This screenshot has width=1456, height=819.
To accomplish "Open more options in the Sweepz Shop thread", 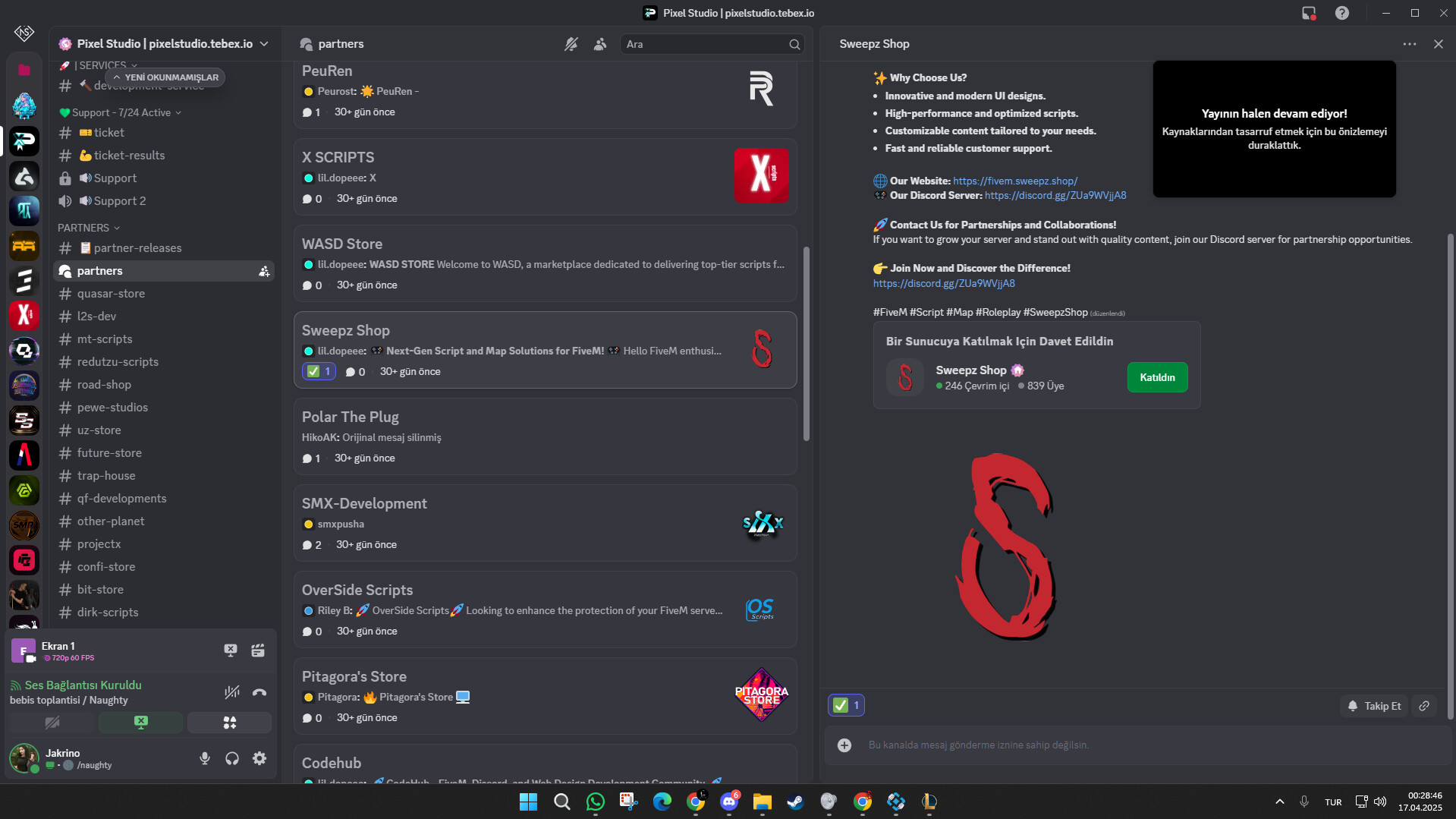I will pyautogui.click(x=1410, y=44).
